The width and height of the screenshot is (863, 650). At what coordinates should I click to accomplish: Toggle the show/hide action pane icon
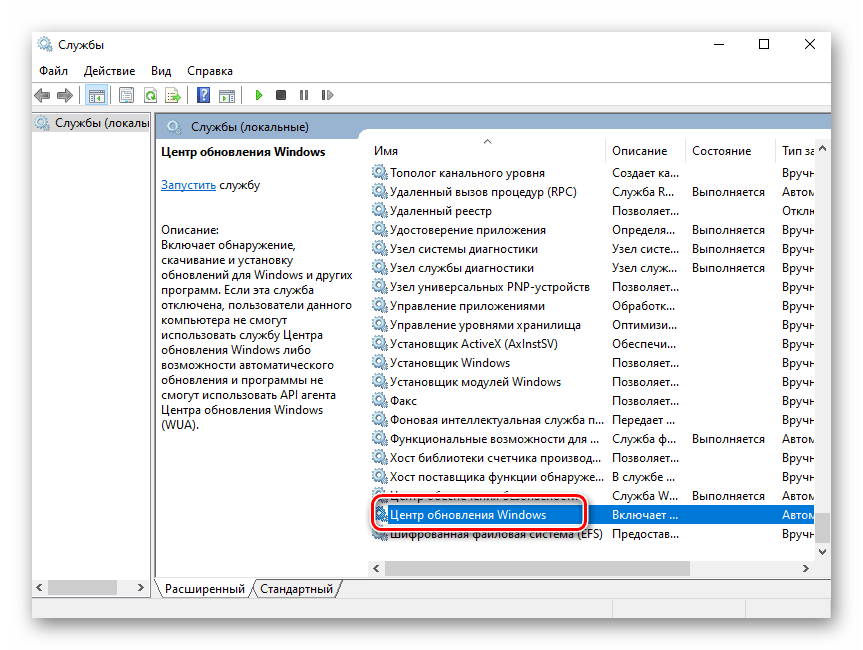click(227, 96)
